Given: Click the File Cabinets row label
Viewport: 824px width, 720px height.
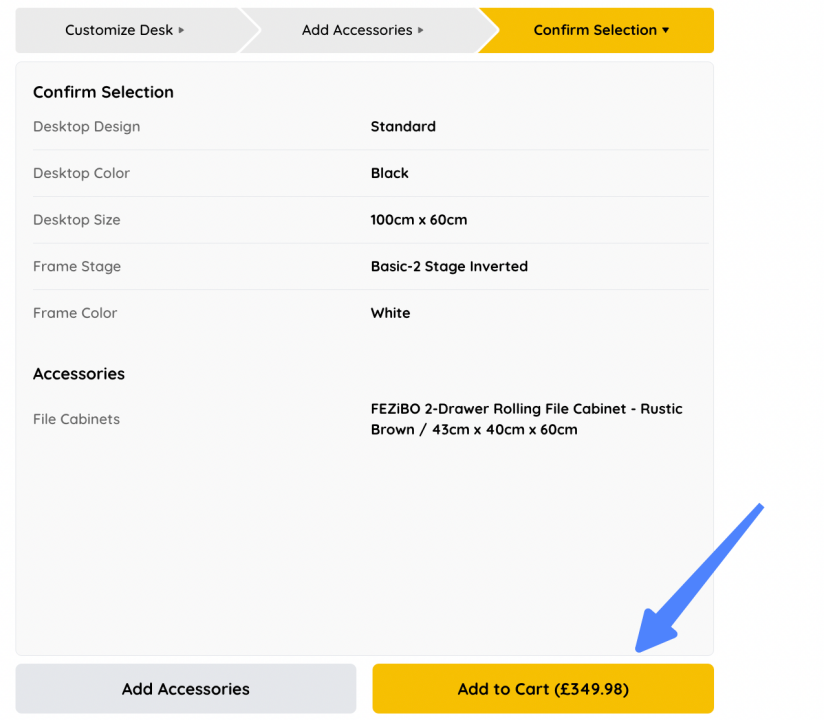Looking at the screenshot, I should (x=76, y=419).
